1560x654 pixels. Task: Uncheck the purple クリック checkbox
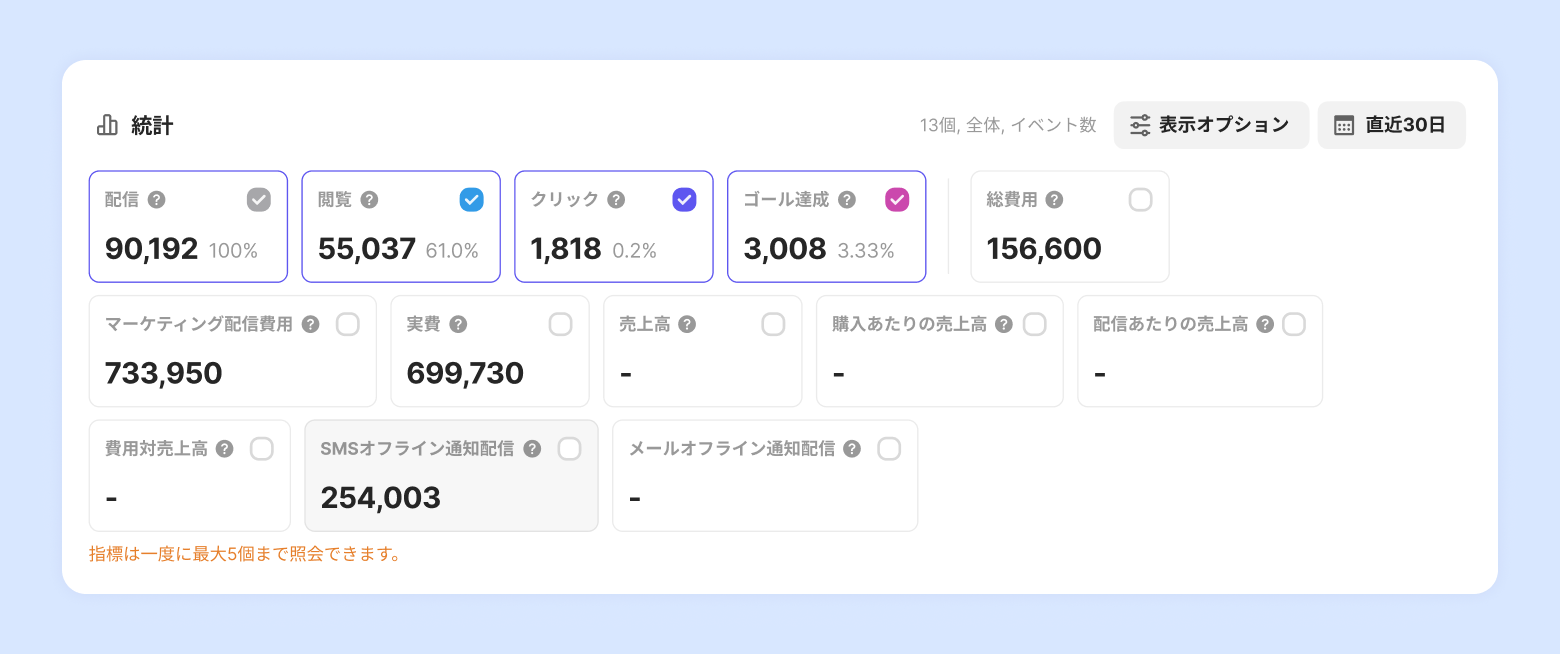[x=684, y=200]
